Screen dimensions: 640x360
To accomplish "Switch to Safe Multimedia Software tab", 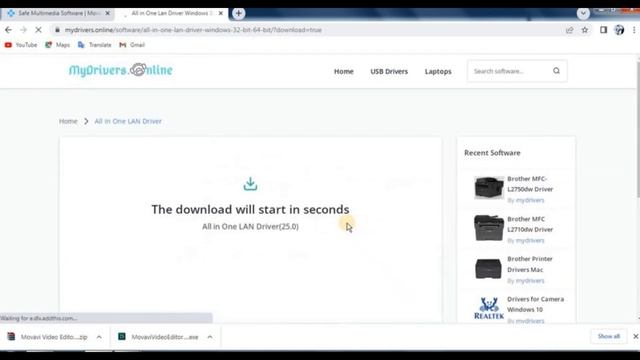I will pos(58,13).
